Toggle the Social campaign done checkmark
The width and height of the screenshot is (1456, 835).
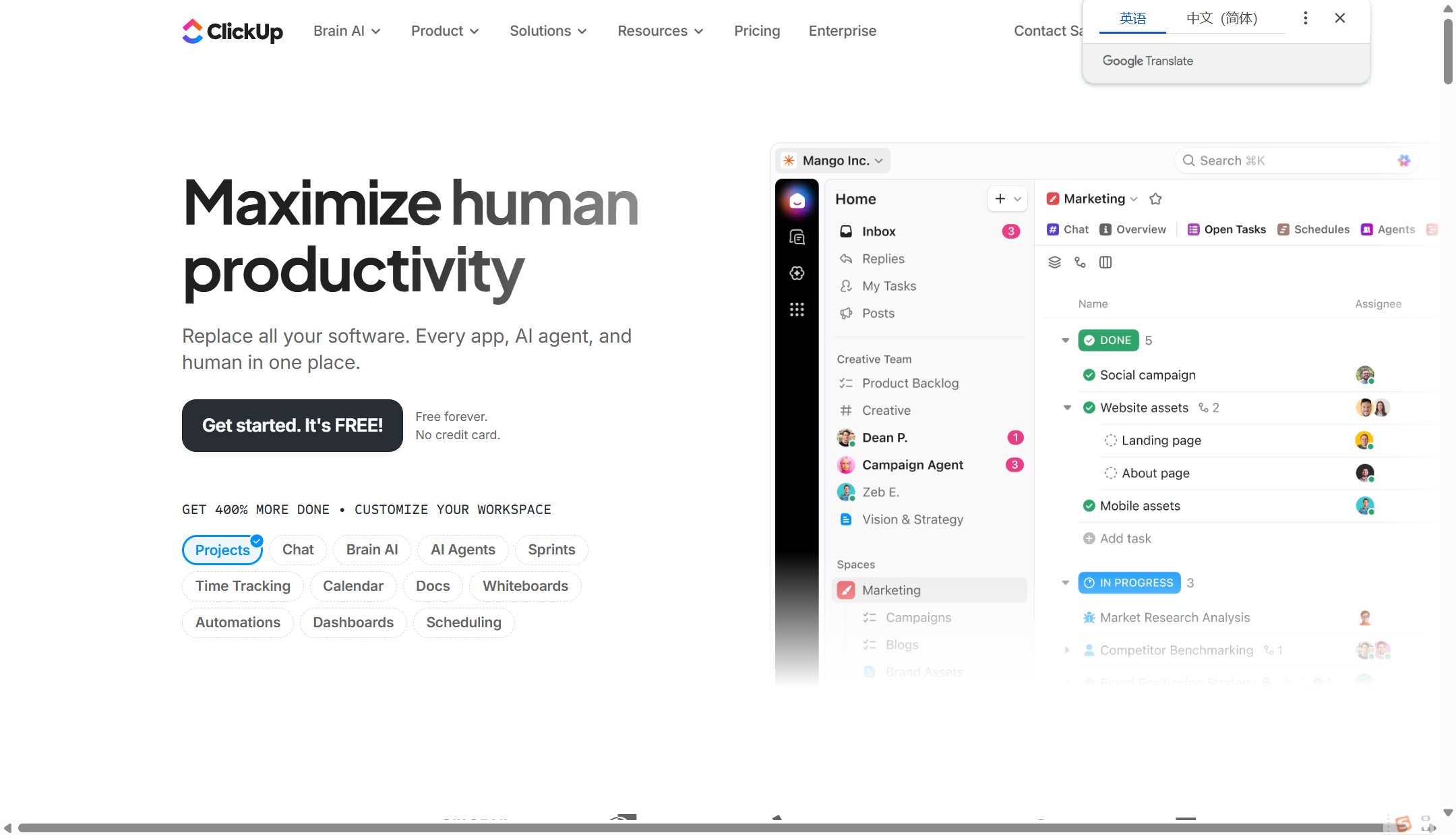1089,375
